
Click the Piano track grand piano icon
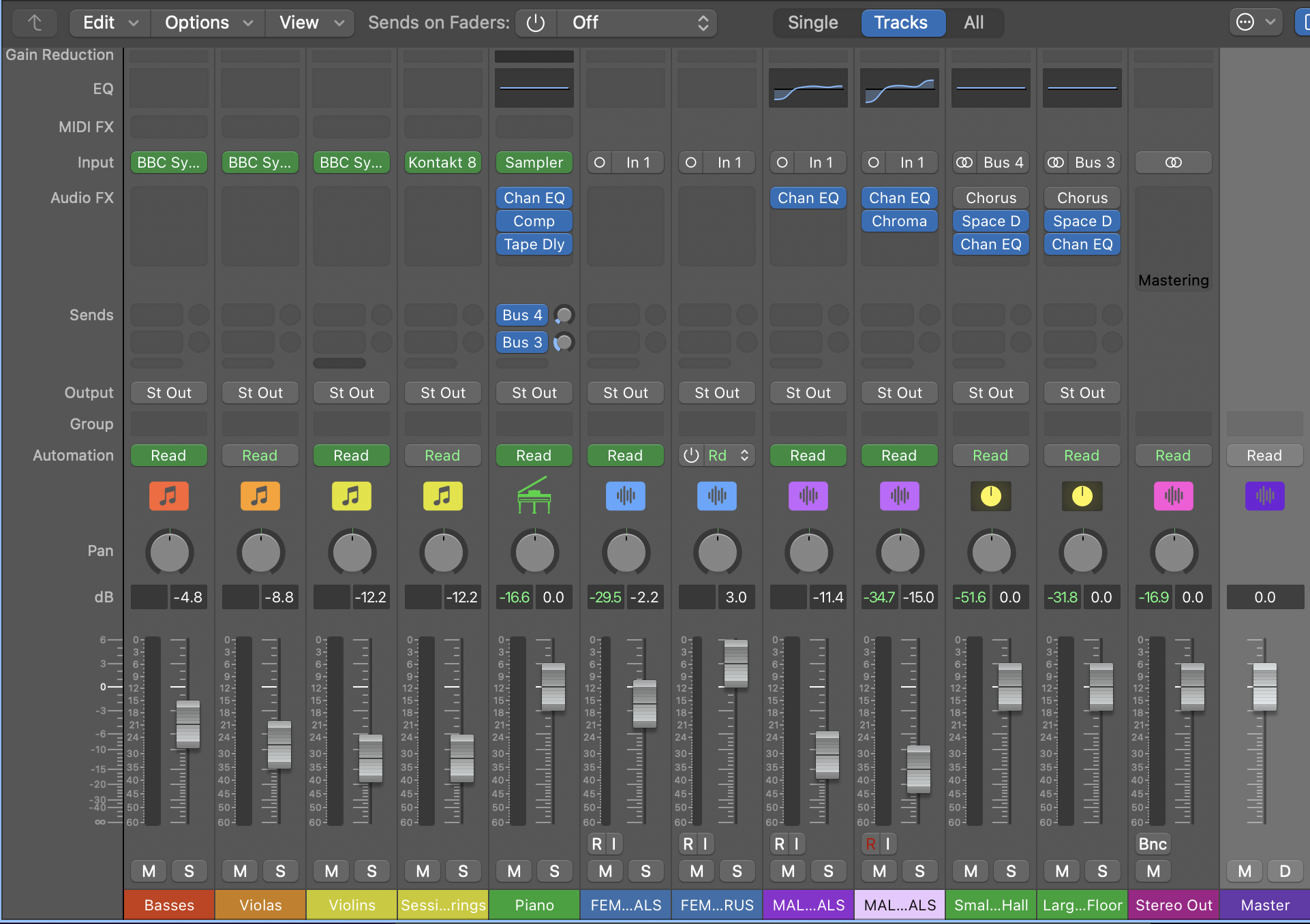pyautogui.click(x=534, y=495)
